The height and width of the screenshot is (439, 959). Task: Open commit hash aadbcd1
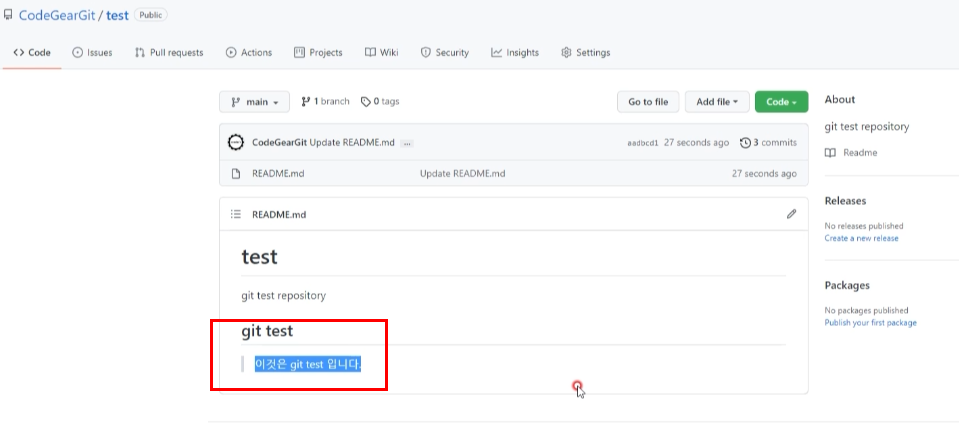[643, 143]
